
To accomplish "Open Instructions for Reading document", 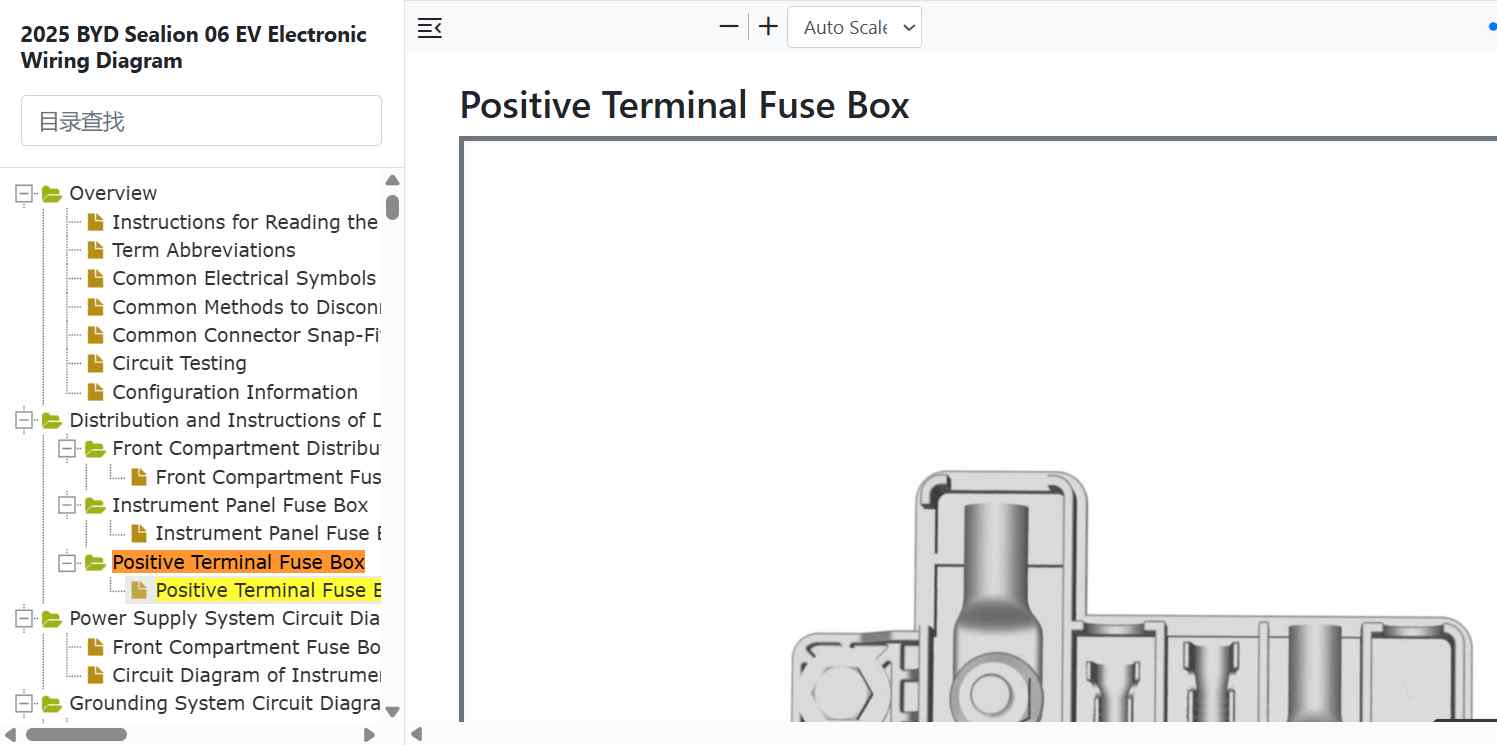I will point(245,222).
